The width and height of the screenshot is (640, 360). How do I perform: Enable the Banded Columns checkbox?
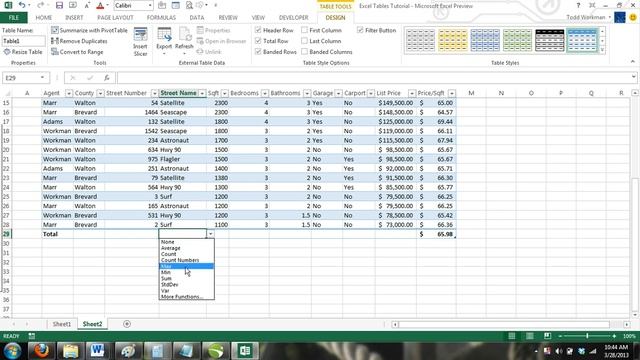tap(304, 52)
